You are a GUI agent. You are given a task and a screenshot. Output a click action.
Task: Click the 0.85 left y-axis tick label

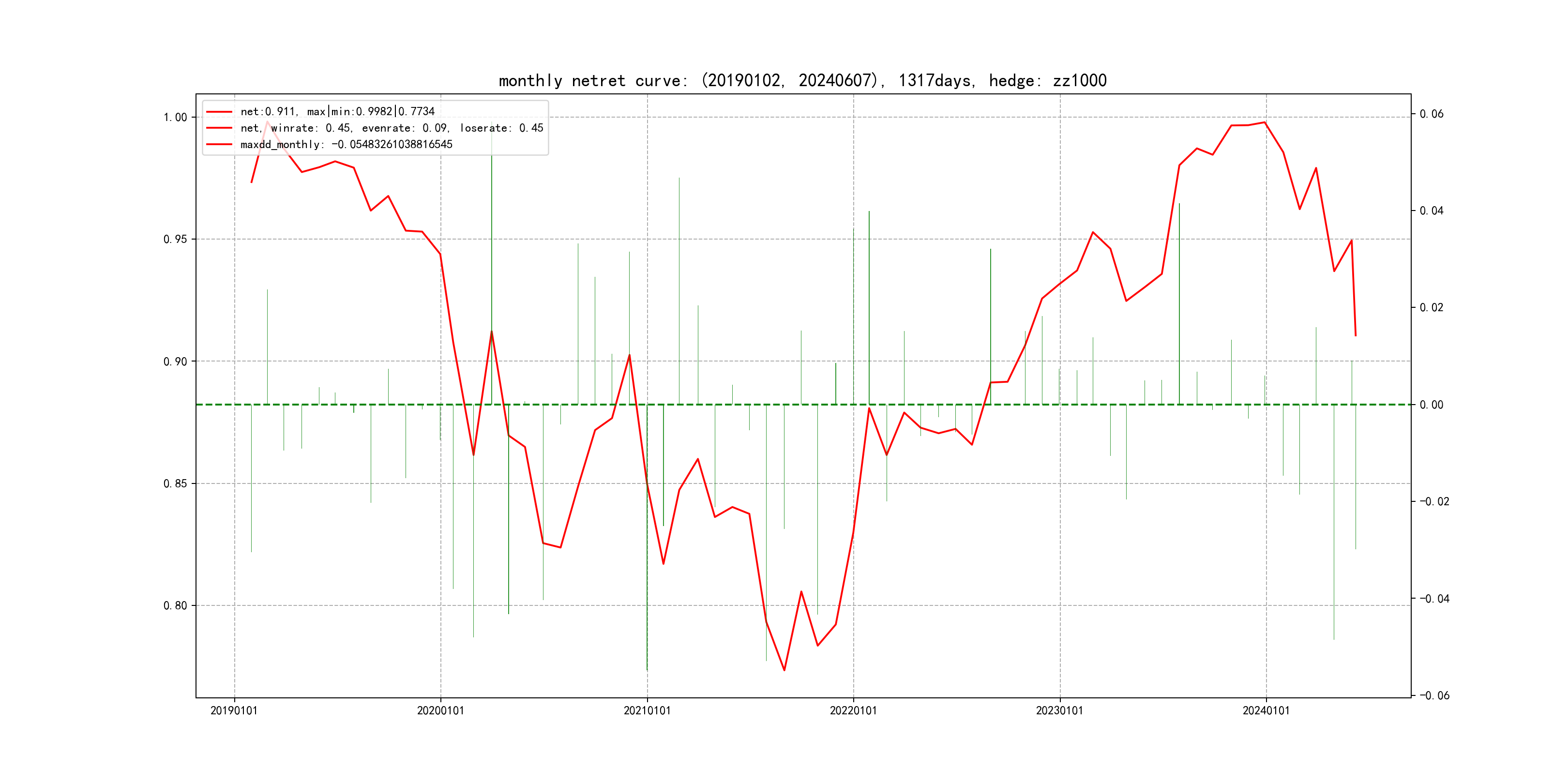pyautogui.click(x=175, y=484)
